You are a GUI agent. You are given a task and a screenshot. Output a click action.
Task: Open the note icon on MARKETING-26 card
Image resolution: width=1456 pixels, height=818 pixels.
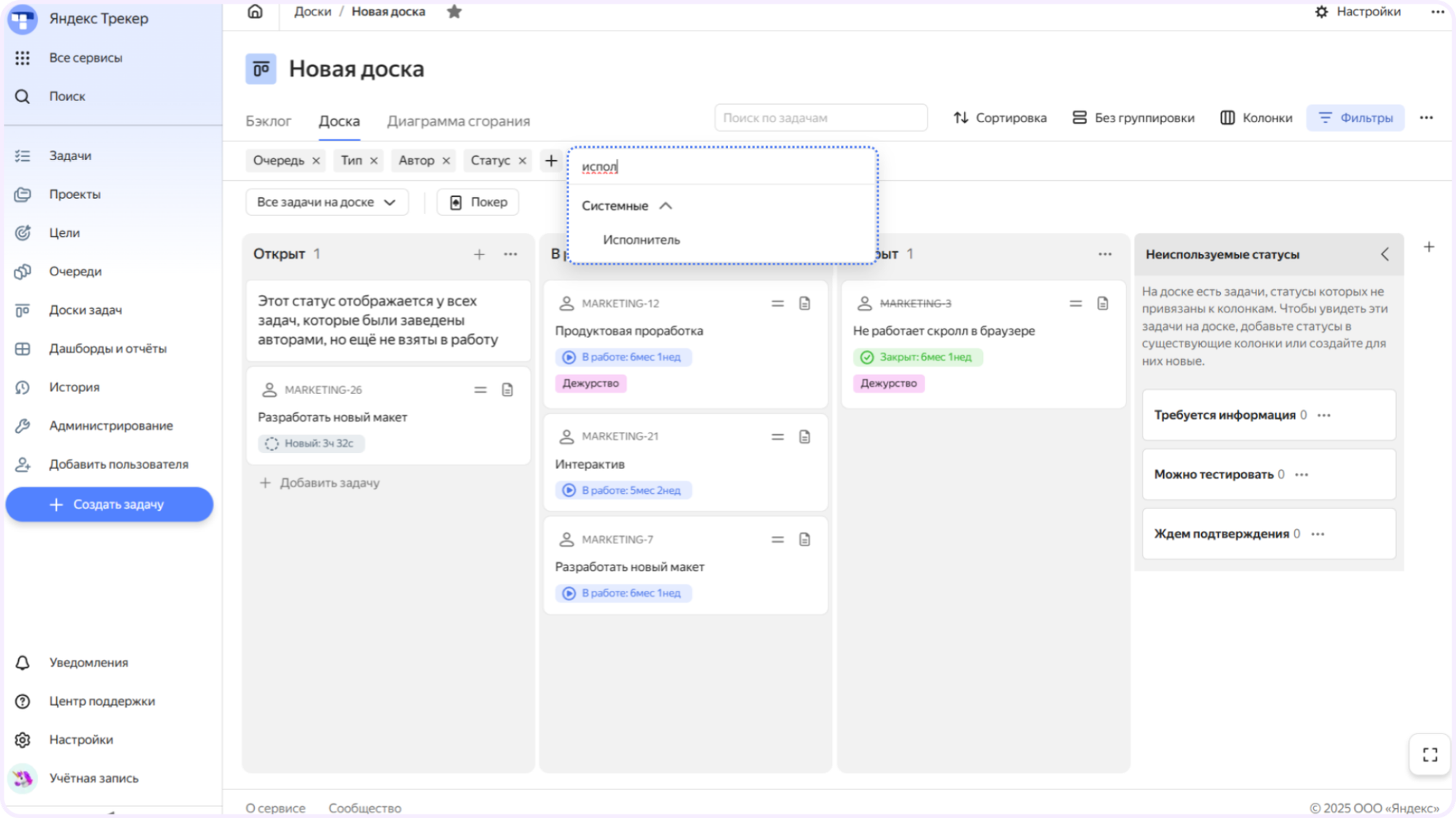[x=507, y=390]
